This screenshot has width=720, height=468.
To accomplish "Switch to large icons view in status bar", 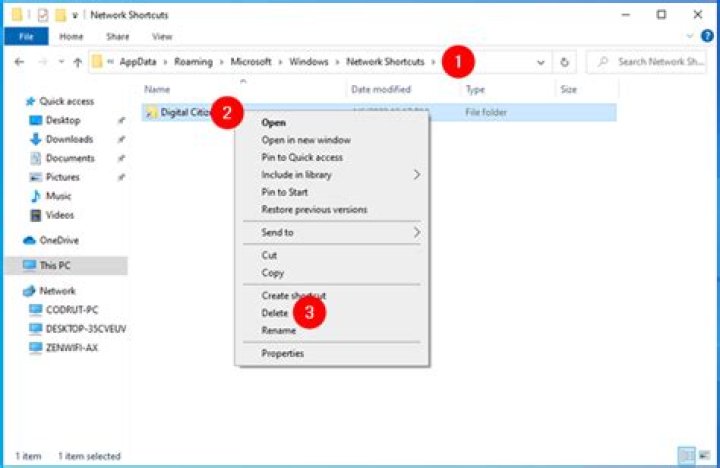I will pyautogui.click(x=704, y=456).
